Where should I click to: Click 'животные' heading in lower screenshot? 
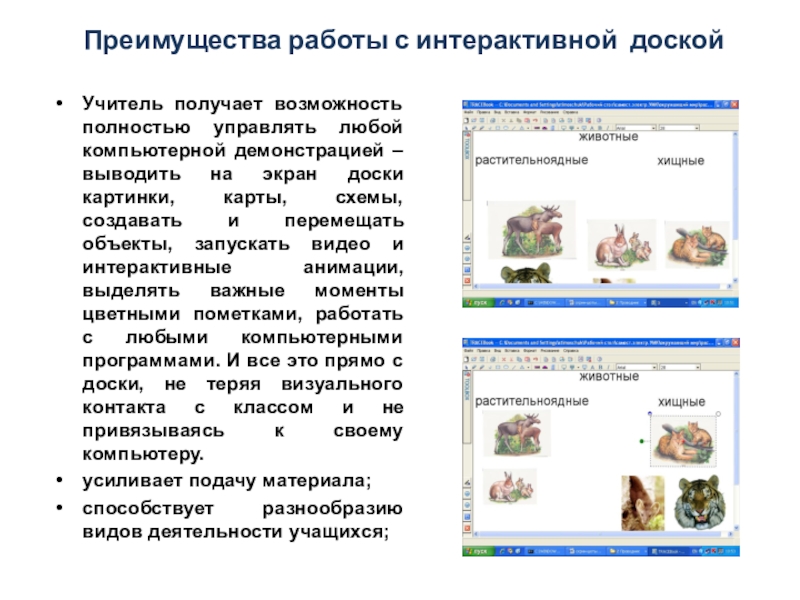(x=609, y=377)
